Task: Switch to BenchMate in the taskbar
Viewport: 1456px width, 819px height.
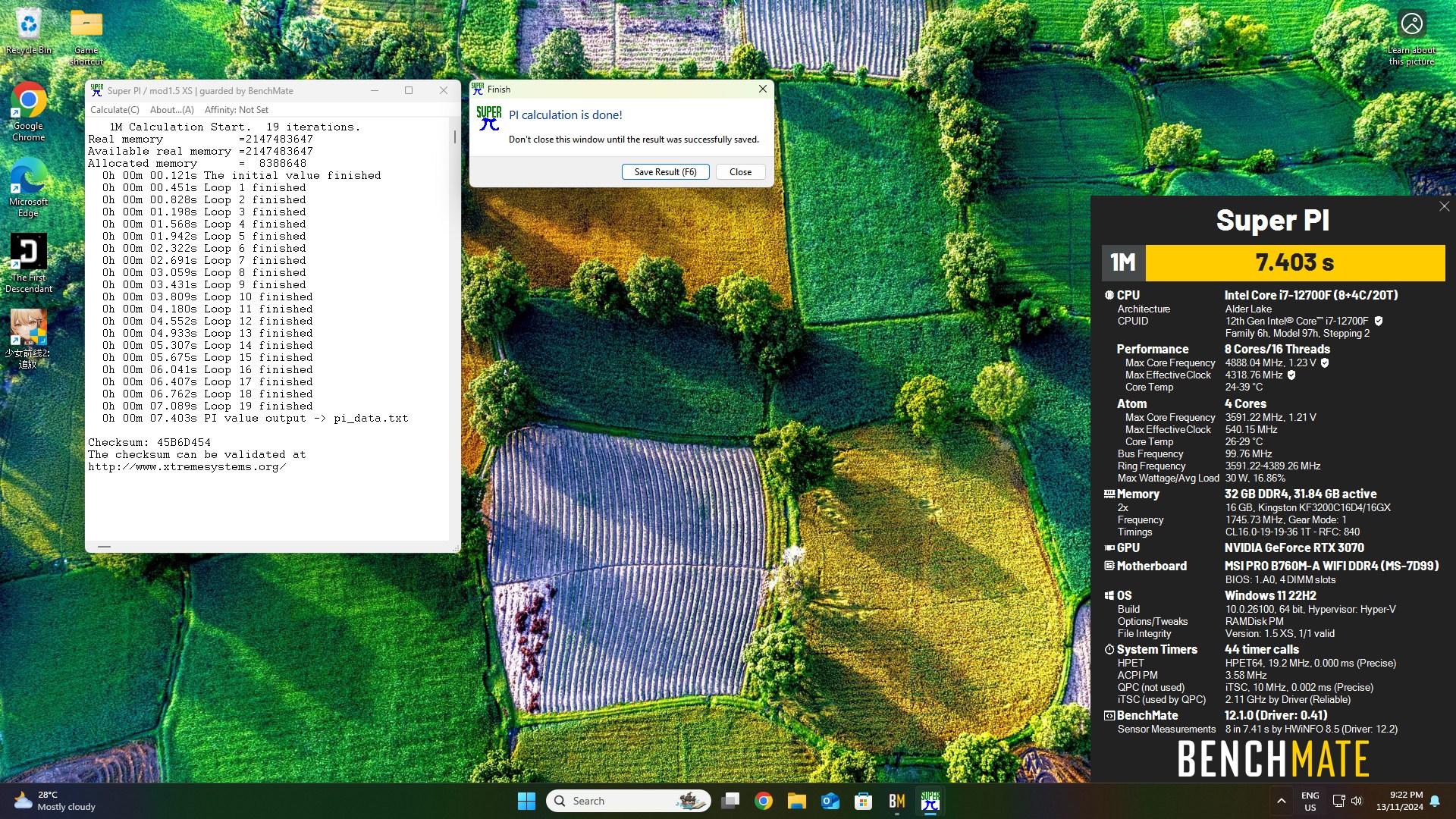Action: (x=896, y=801)
